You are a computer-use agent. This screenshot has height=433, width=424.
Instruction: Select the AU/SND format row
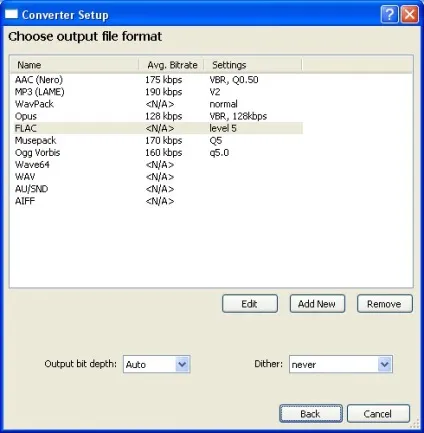[158, 189]
